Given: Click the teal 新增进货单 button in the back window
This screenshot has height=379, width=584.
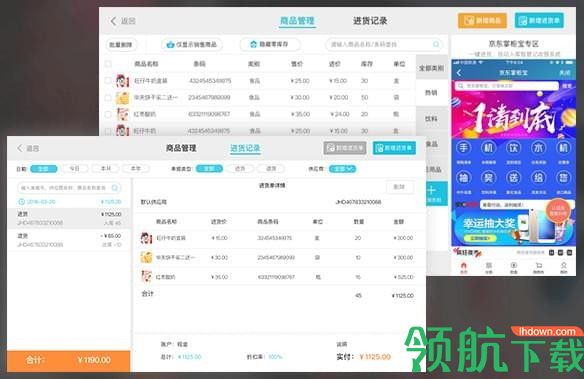Looking at the screenshot, I should tap(539, 20).
